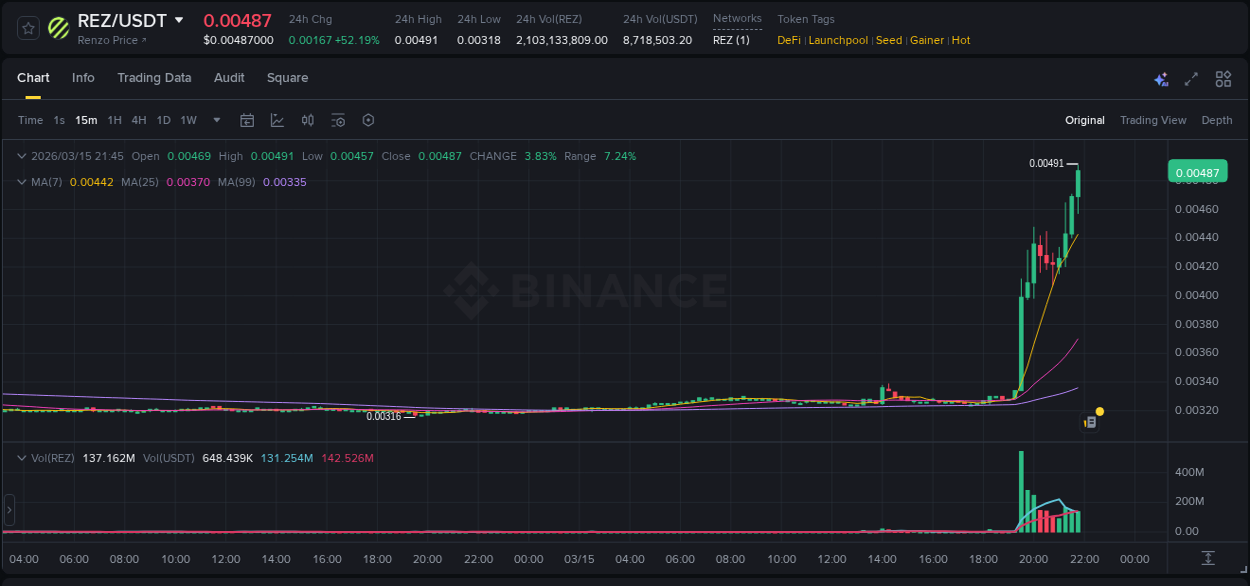The width and height of the screenshot is (1250, 586).
Task: Click the Launchpool token tag
Action: (838, 40)
